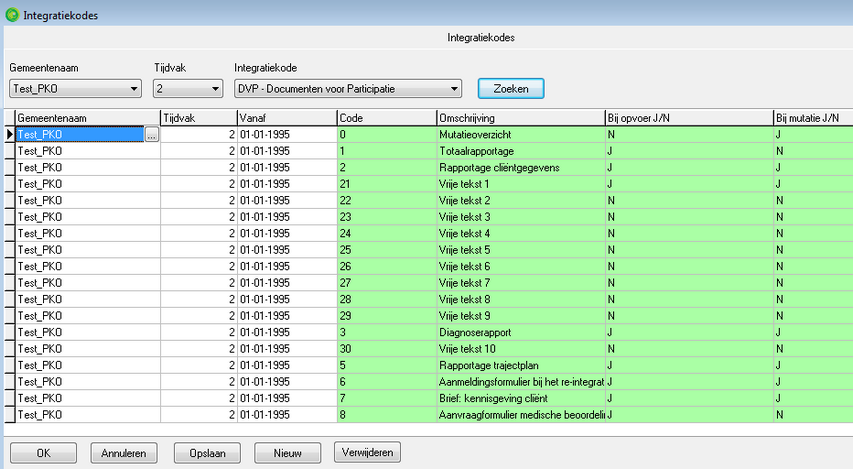The width and height of the screenshot is (853, 469).
Task: Select the Vrije tekst 5 cell
Action: tap(521, 250)
